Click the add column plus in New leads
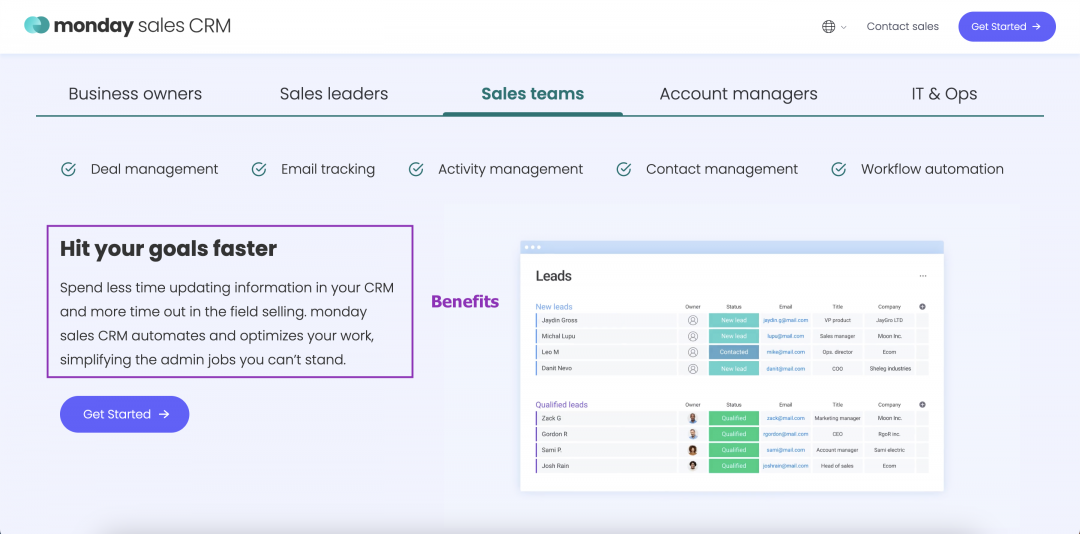The width and height of the screenshot is (1080, 534). (922, 307)
